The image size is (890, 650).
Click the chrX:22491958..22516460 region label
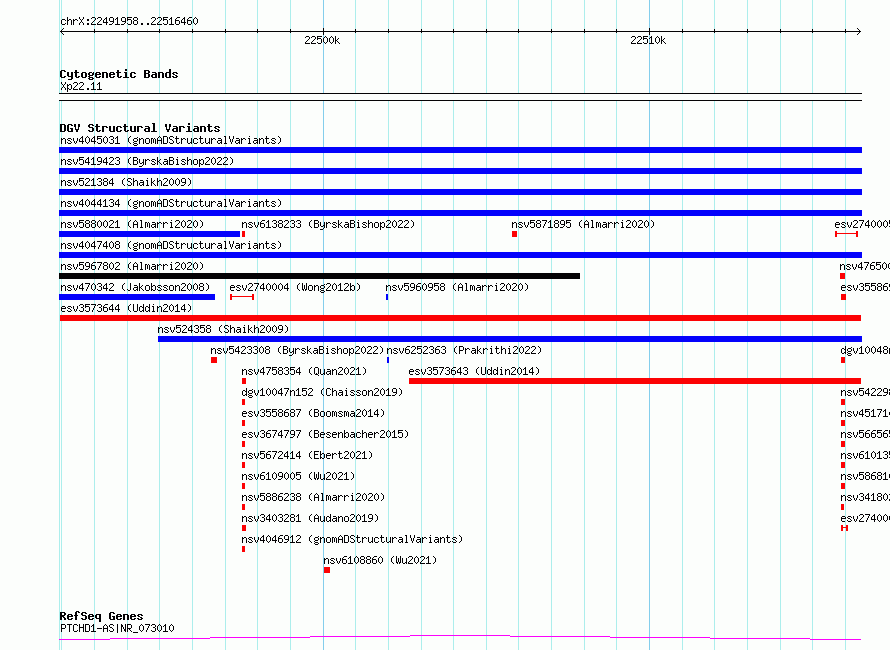(129, 21)
